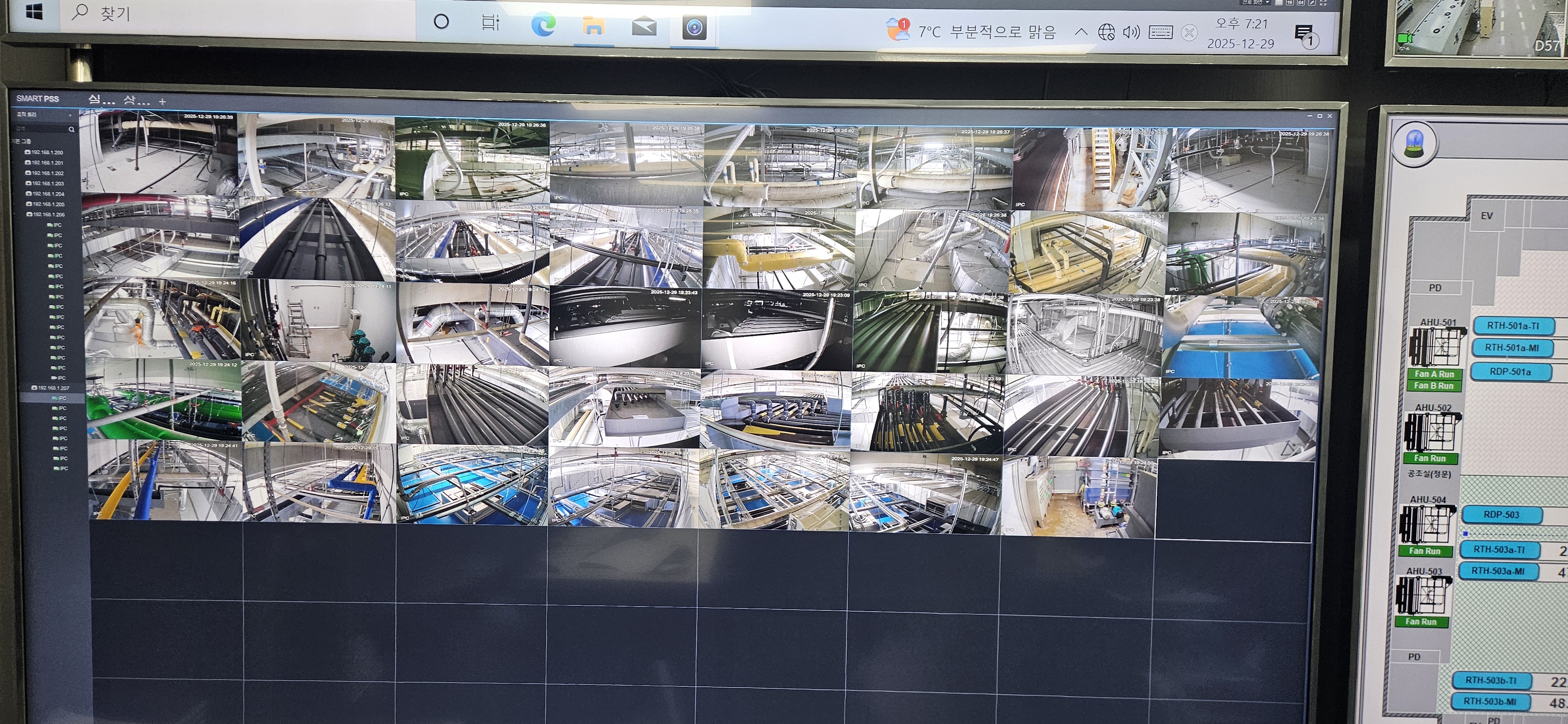Screen dimensions: 1568x724
Task: Open the AHU-503 air handler unit icon
Action: (1423, 595)
